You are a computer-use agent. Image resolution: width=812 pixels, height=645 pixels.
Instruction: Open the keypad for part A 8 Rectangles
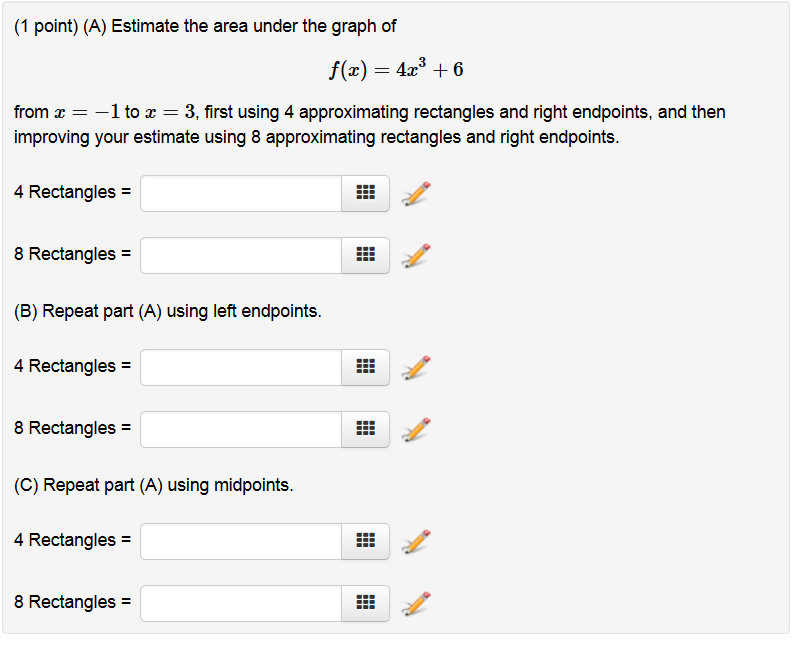(x=365, y=255)
